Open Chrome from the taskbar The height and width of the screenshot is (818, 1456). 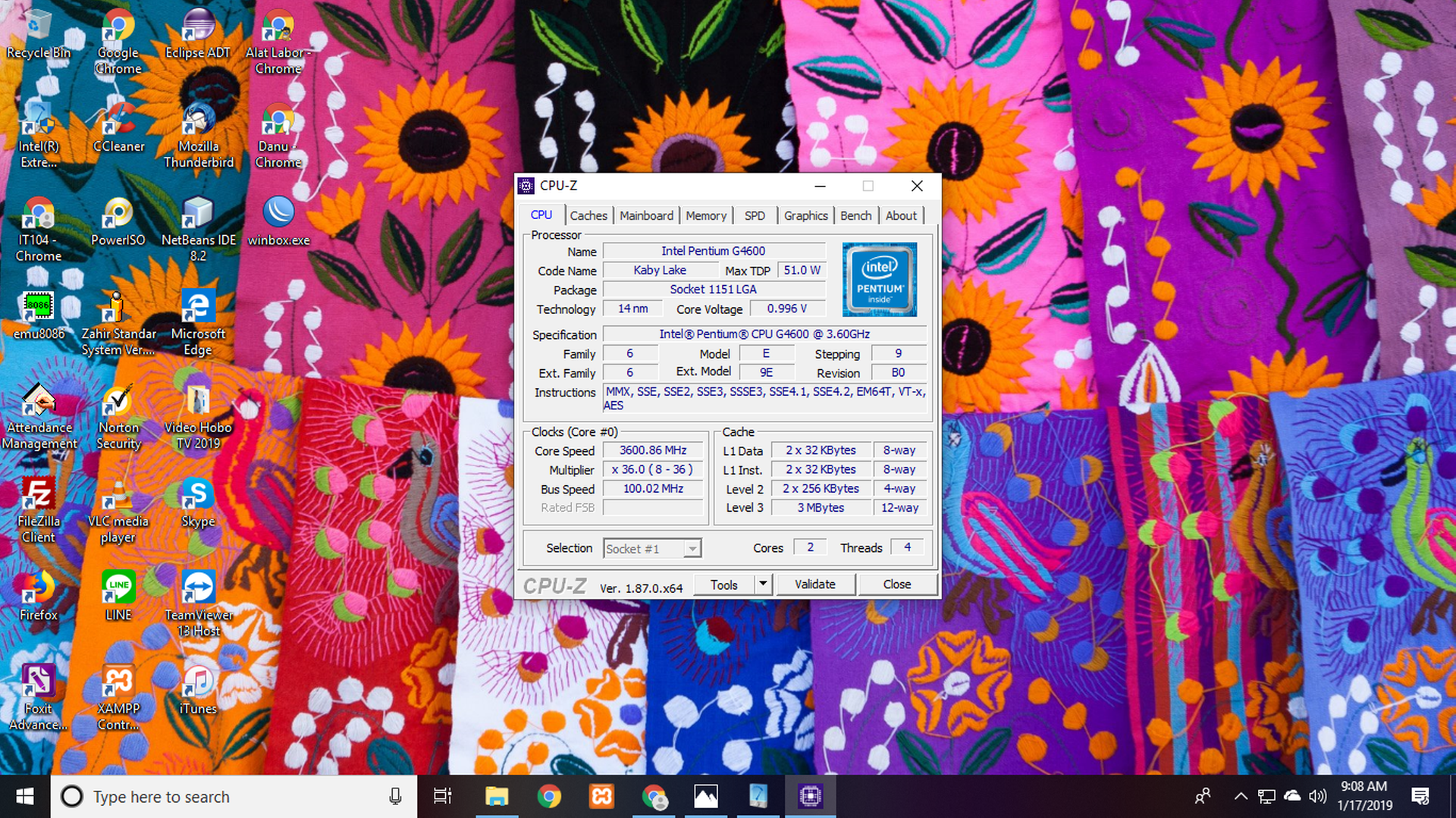(549, 796)
